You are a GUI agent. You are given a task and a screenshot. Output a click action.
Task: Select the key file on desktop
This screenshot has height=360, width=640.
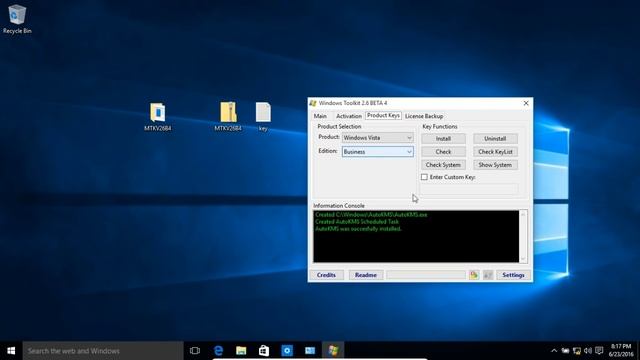coord(263,117)
